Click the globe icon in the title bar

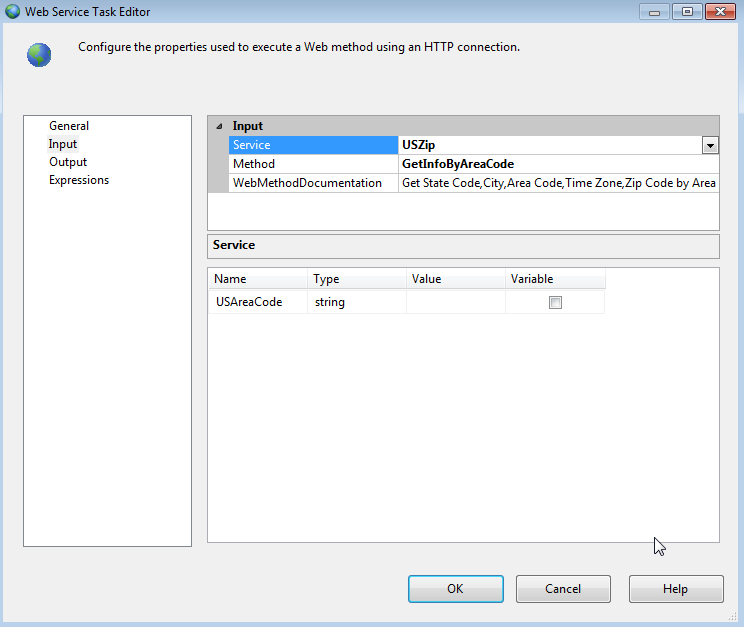[x=12, y=11]
